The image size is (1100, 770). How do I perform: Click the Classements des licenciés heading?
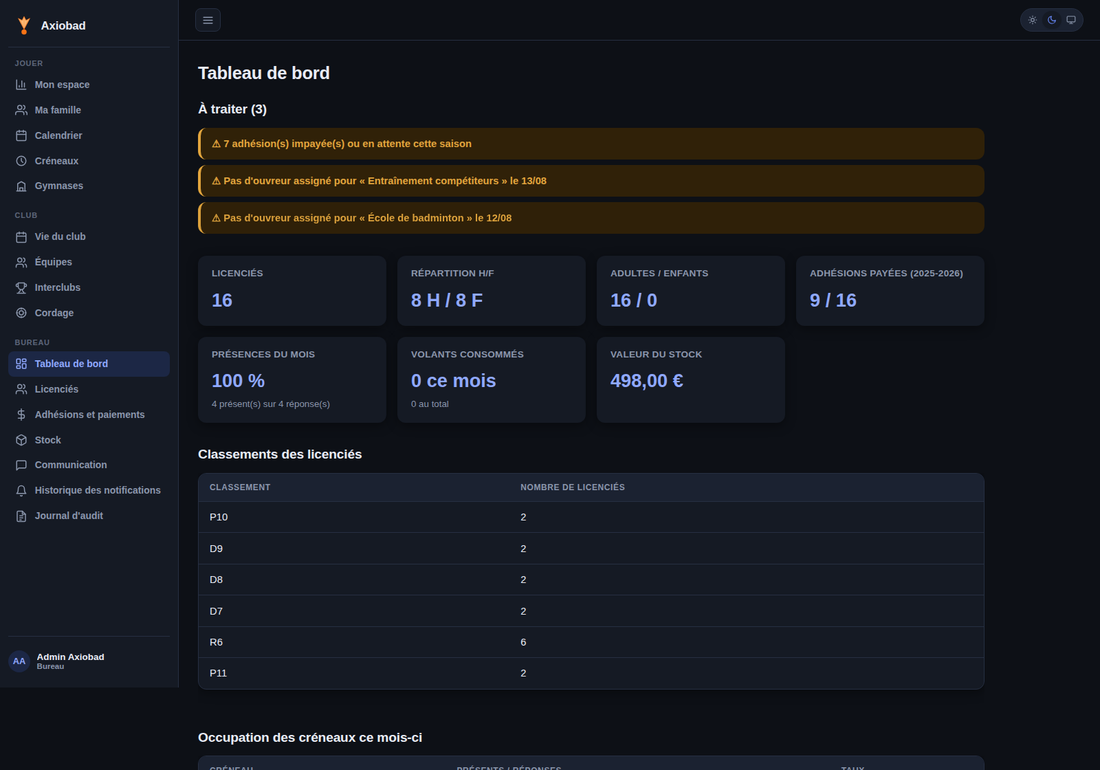tap(280, 454)
